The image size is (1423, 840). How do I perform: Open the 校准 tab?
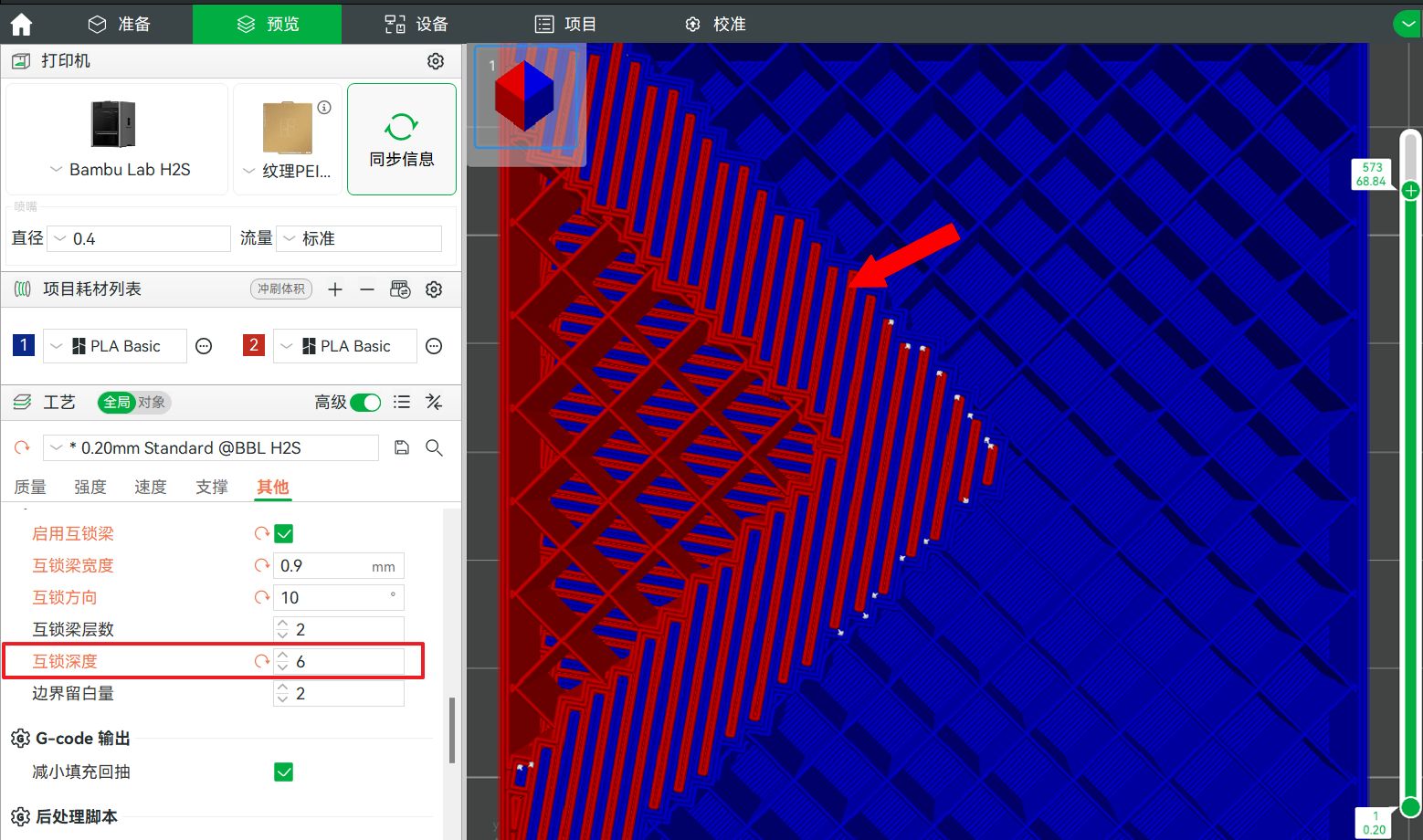715,25
